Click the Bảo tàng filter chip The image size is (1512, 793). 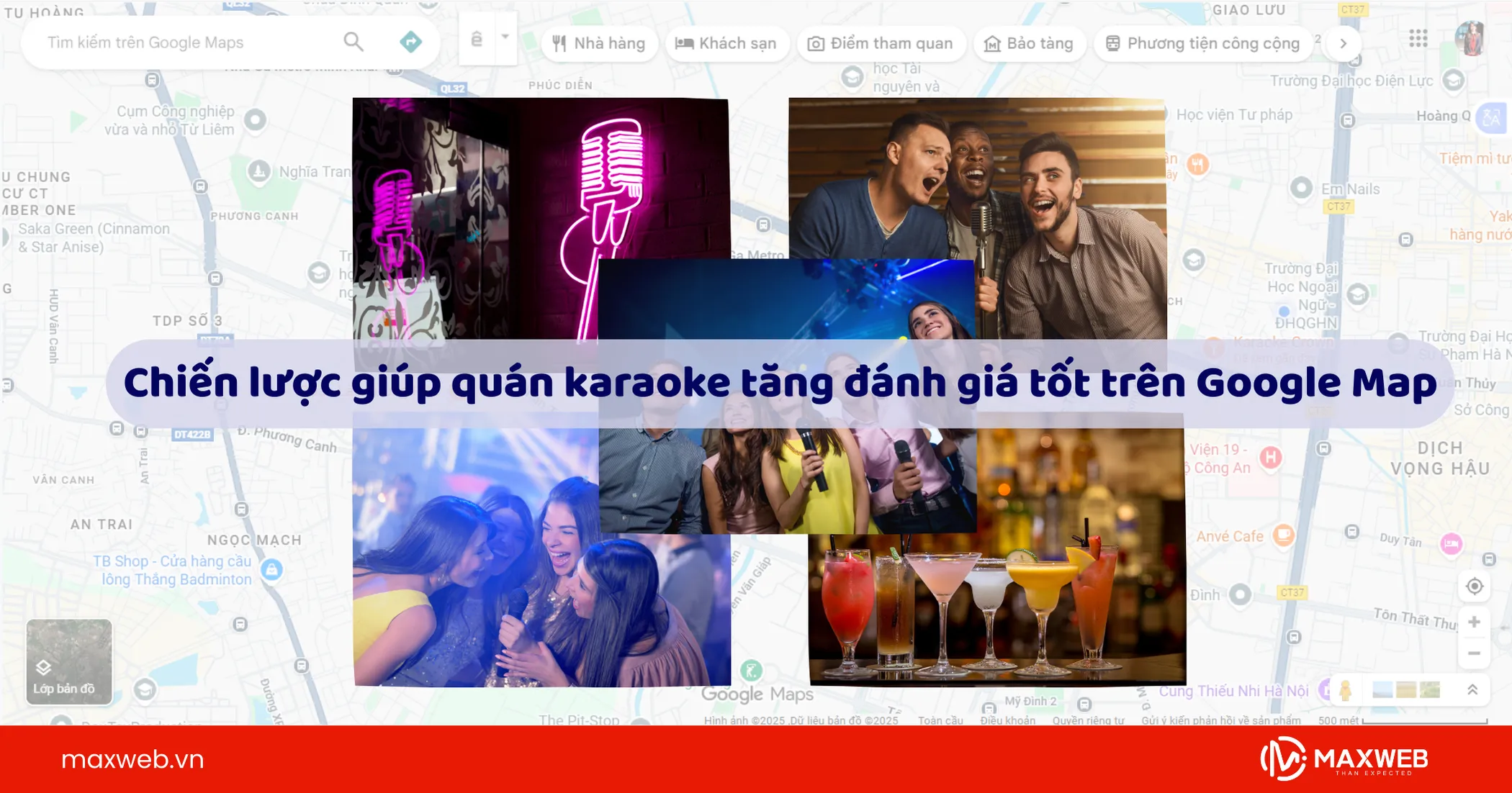pyautogui.click(x=1029, y=43)
